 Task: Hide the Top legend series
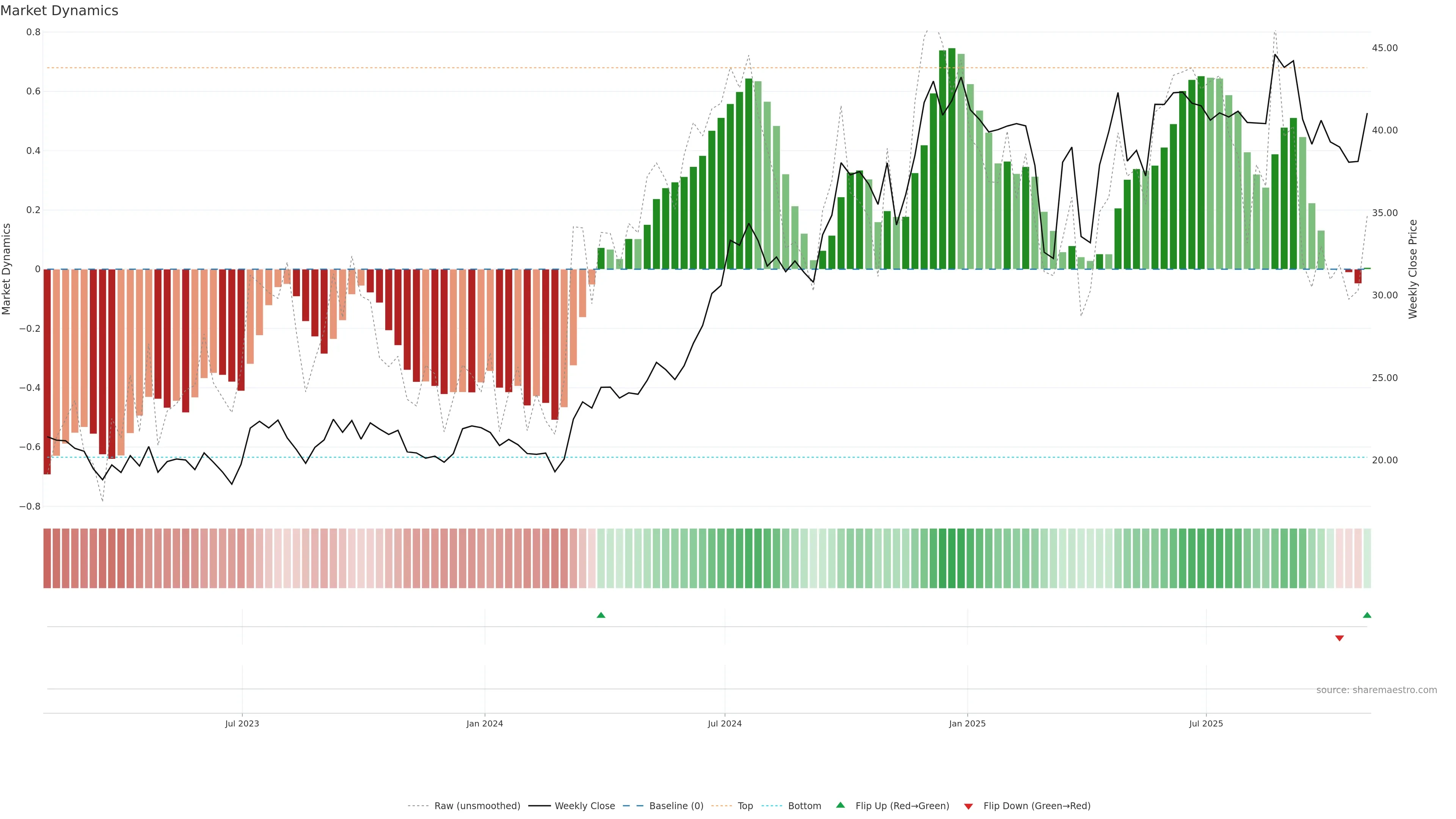[745, 806]
